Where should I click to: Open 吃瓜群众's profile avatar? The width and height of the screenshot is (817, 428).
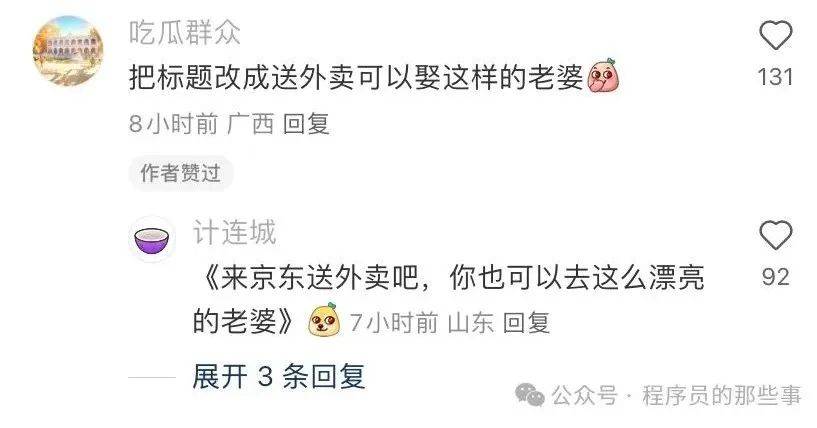coord(68,51)
